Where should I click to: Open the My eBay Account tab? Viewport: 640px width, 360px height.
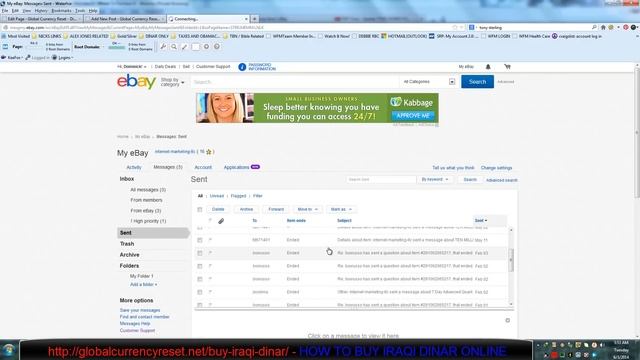click(203, 167)
